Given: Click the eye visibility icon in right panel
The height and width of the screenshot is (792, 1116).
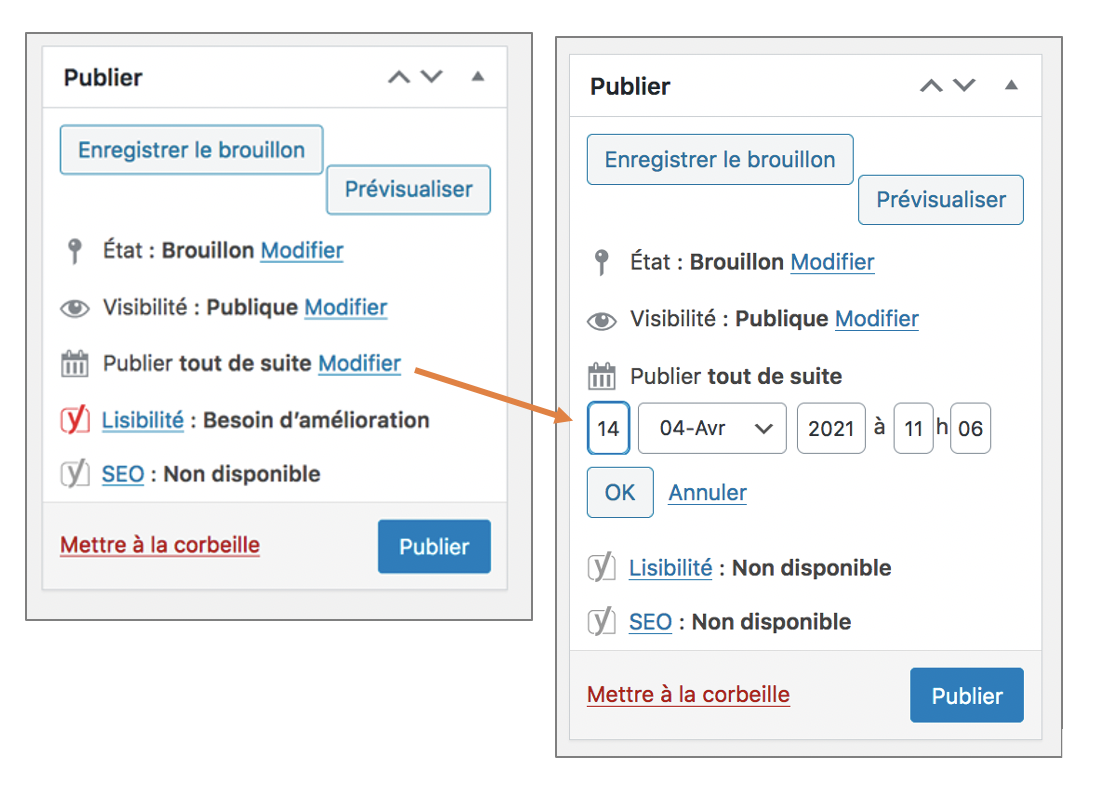Looking at the screenshot, I should pyautogui.click(x=601, y=321).
